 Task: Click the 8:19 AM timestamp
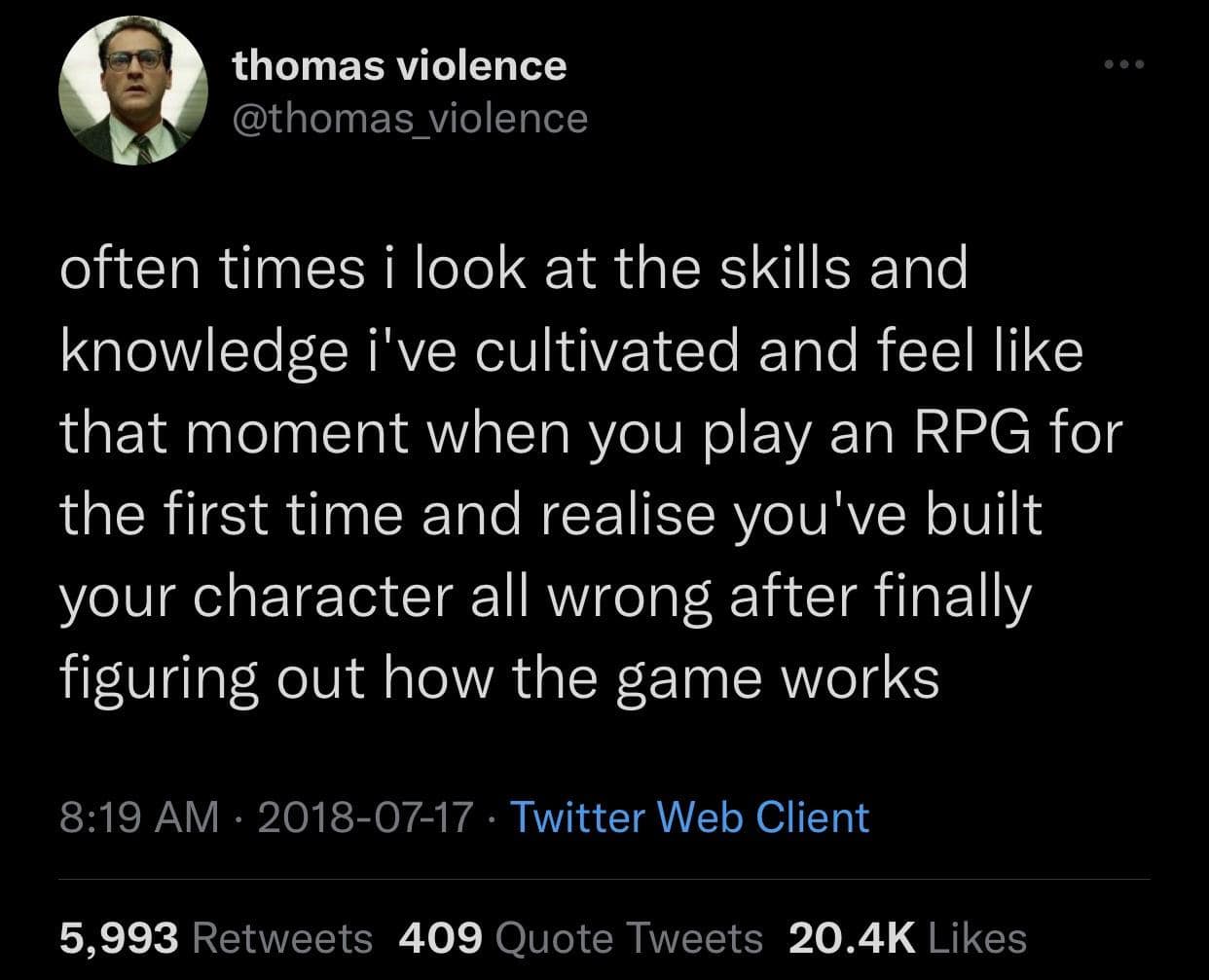pyautogui.click(x=140, y=817)
